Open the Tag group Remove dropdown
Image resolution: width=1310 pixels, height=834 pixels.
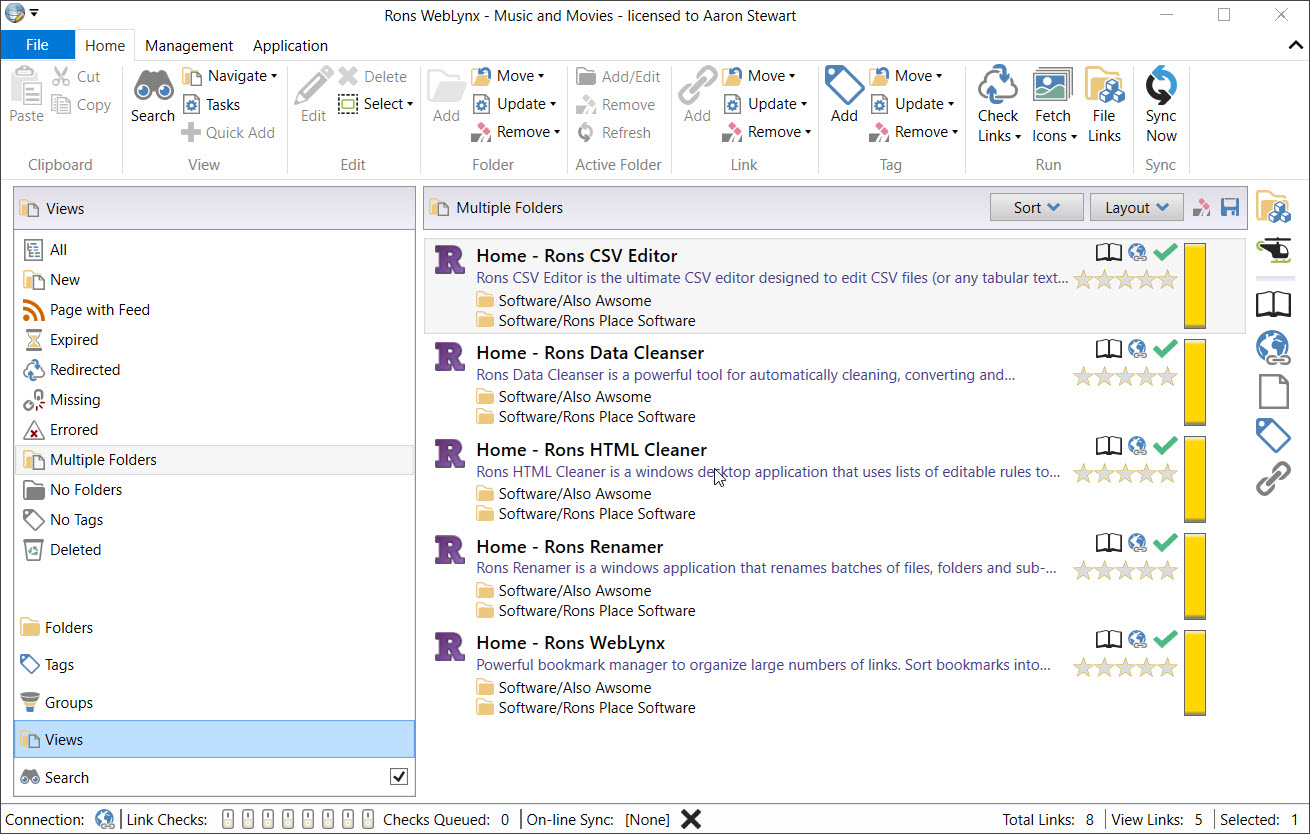point(914,132)
